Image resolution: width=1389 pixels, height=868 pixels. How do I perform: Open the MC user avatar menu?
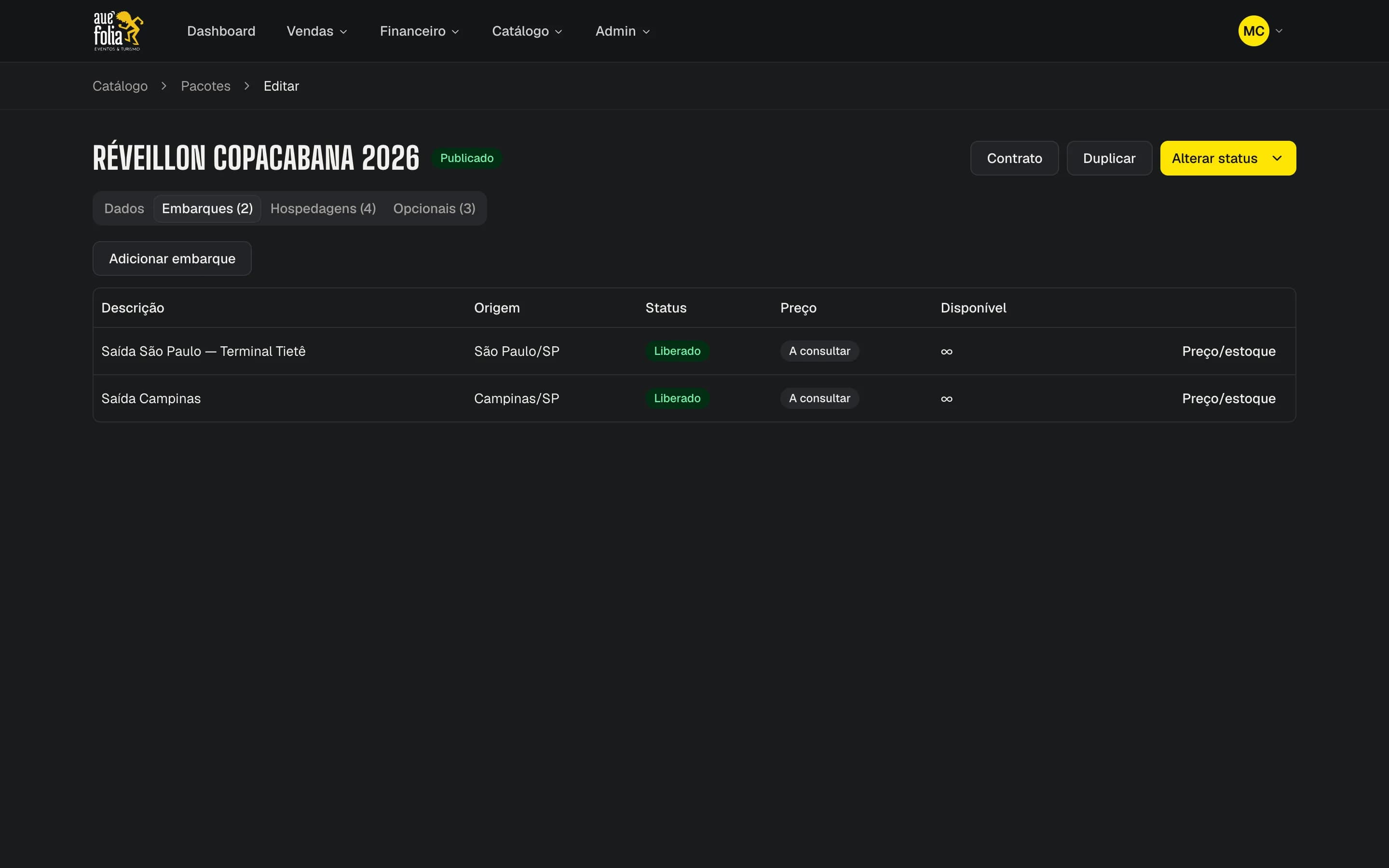(1253, 31)
